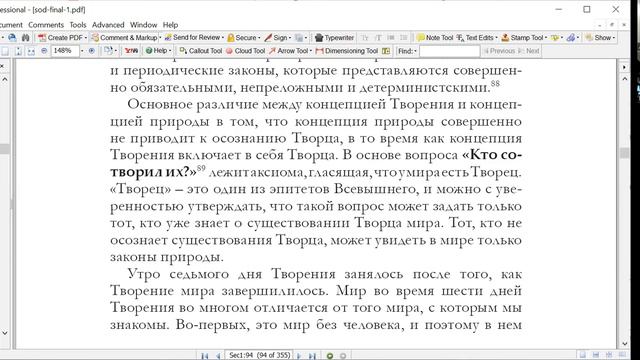Click the Find Next button
The width and height of the screenshot is (640, 360).
[529, 51]
